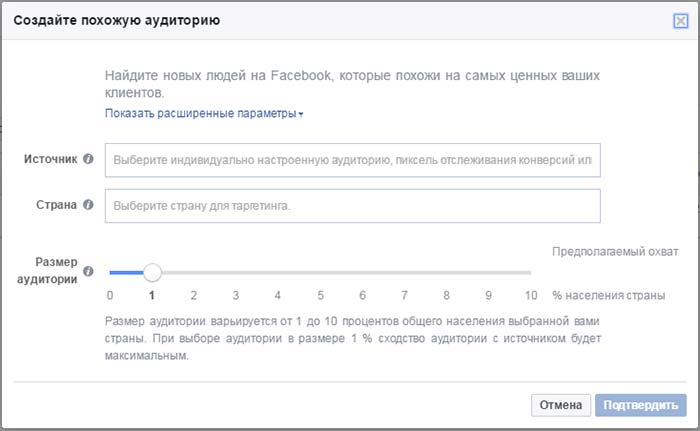Close the dialog with the X icon
700x431 pixels.
(x=680, y=20)
